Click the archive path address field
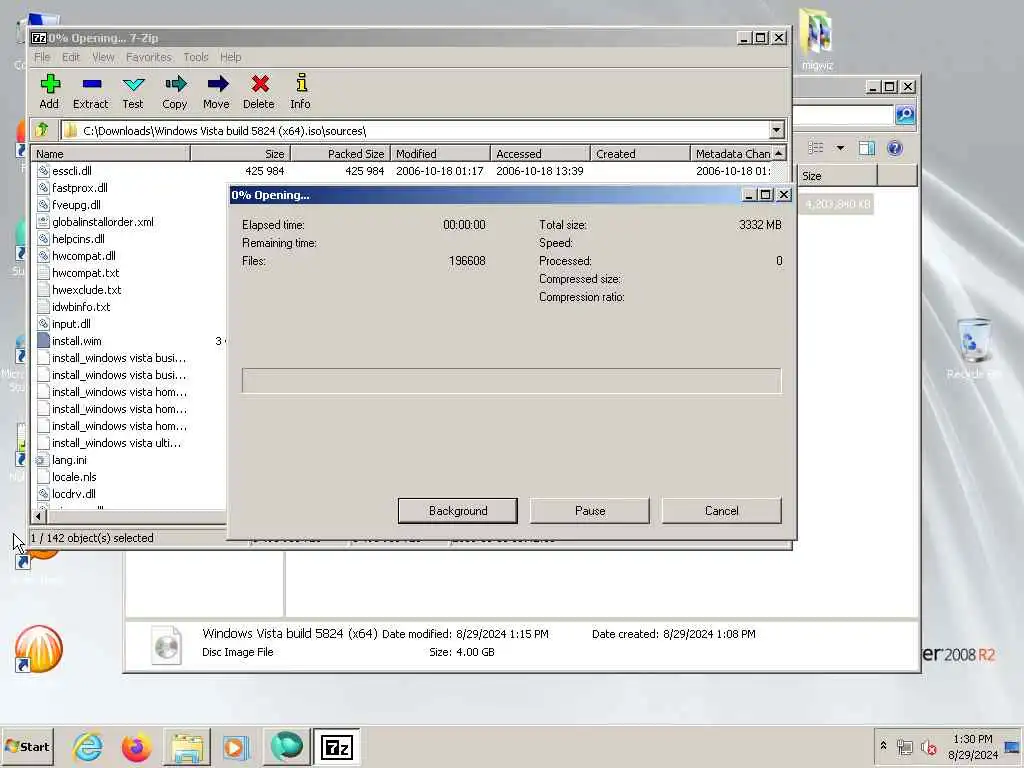This screenshot has height=768, width=1024. (x=417, y=131)
